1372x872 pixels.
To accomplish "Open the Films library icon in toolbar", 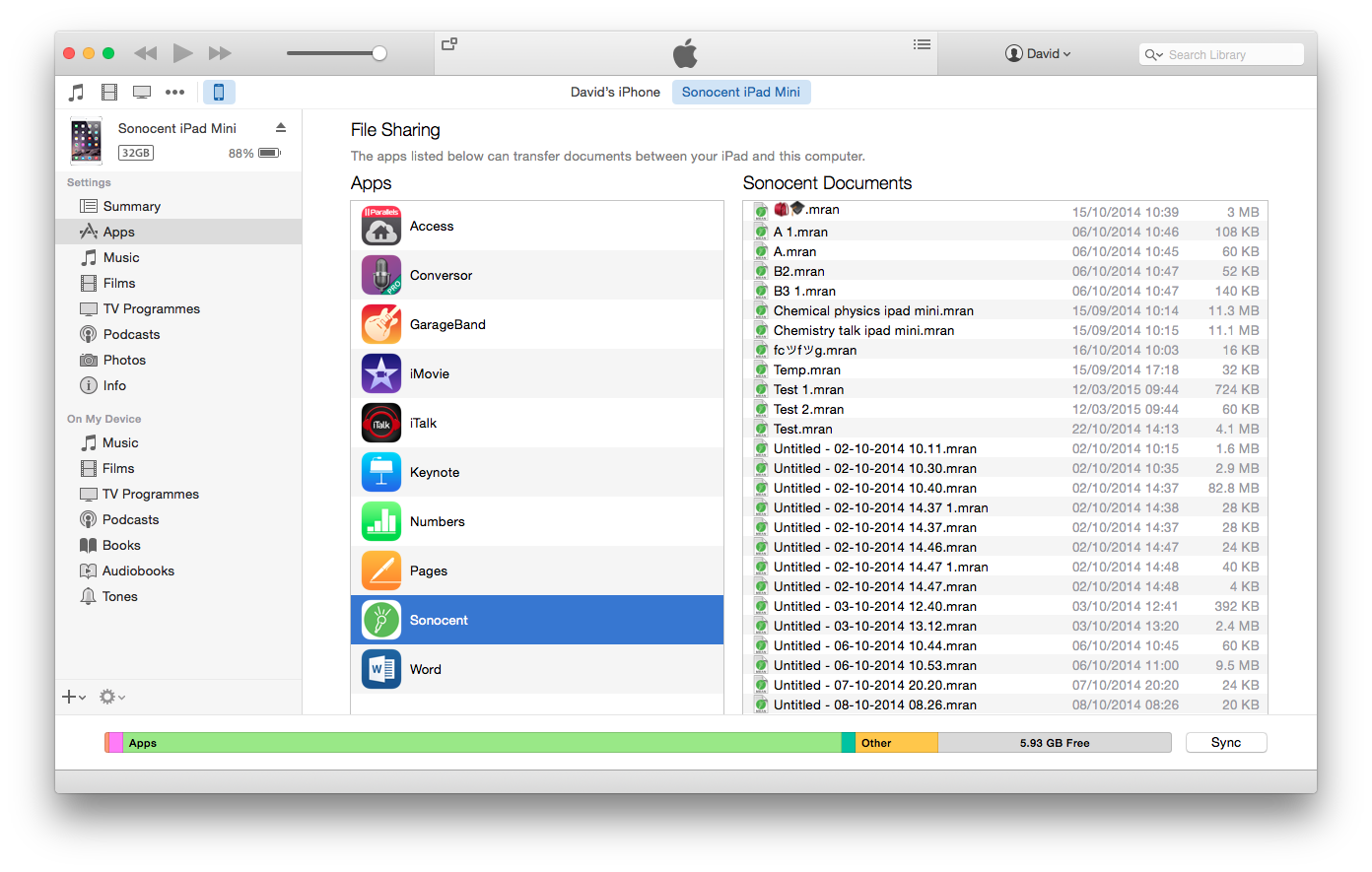I will click(109, 93).
